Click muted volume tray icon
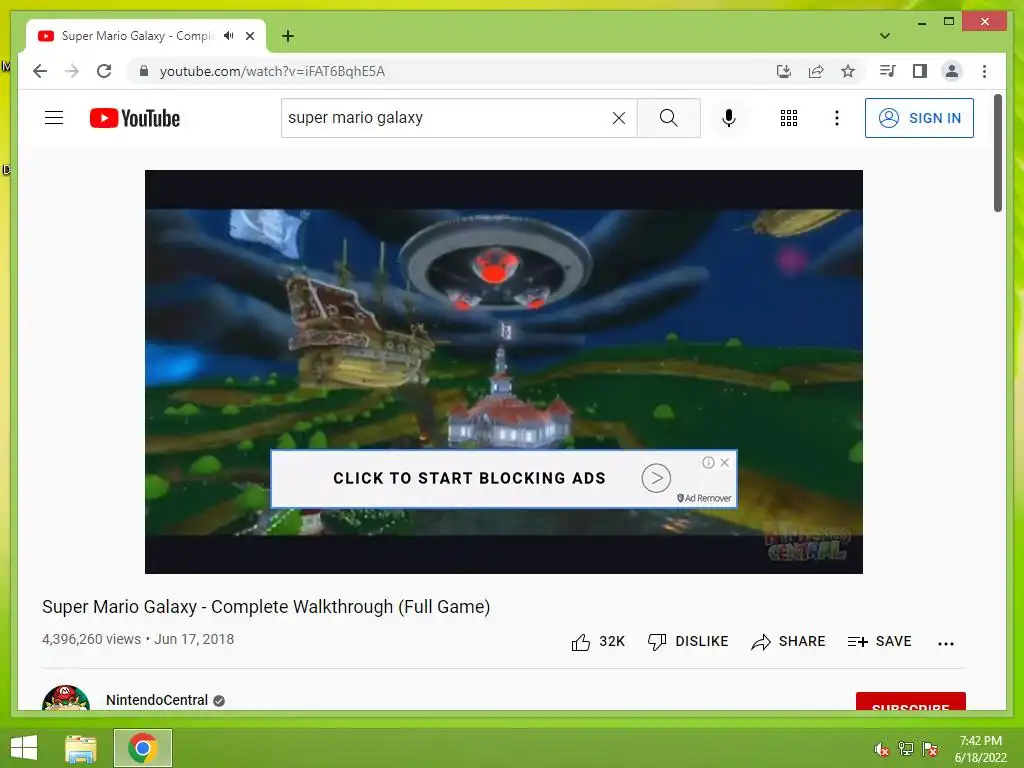This screenshot has height=768, width=1024. click(x=881, y=749)
